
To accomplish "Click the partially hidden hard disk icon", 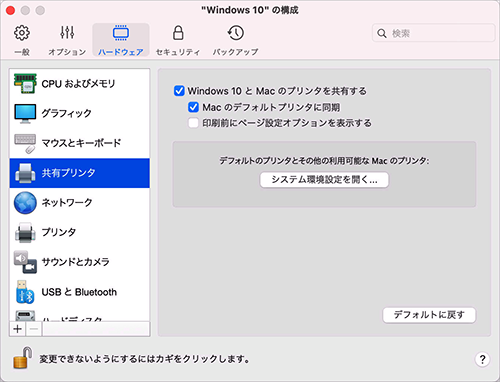I will (25, 315).
